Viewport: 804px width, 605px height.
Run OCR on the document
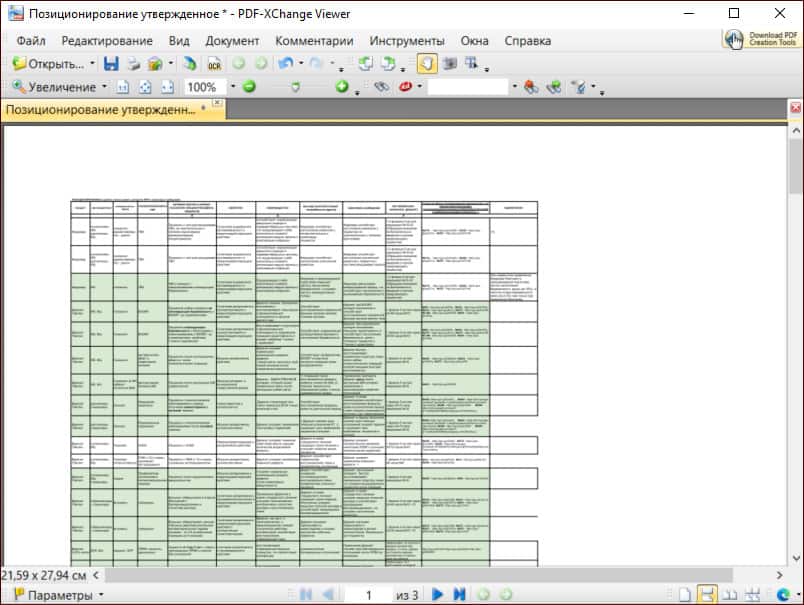[x=213, y=63]
